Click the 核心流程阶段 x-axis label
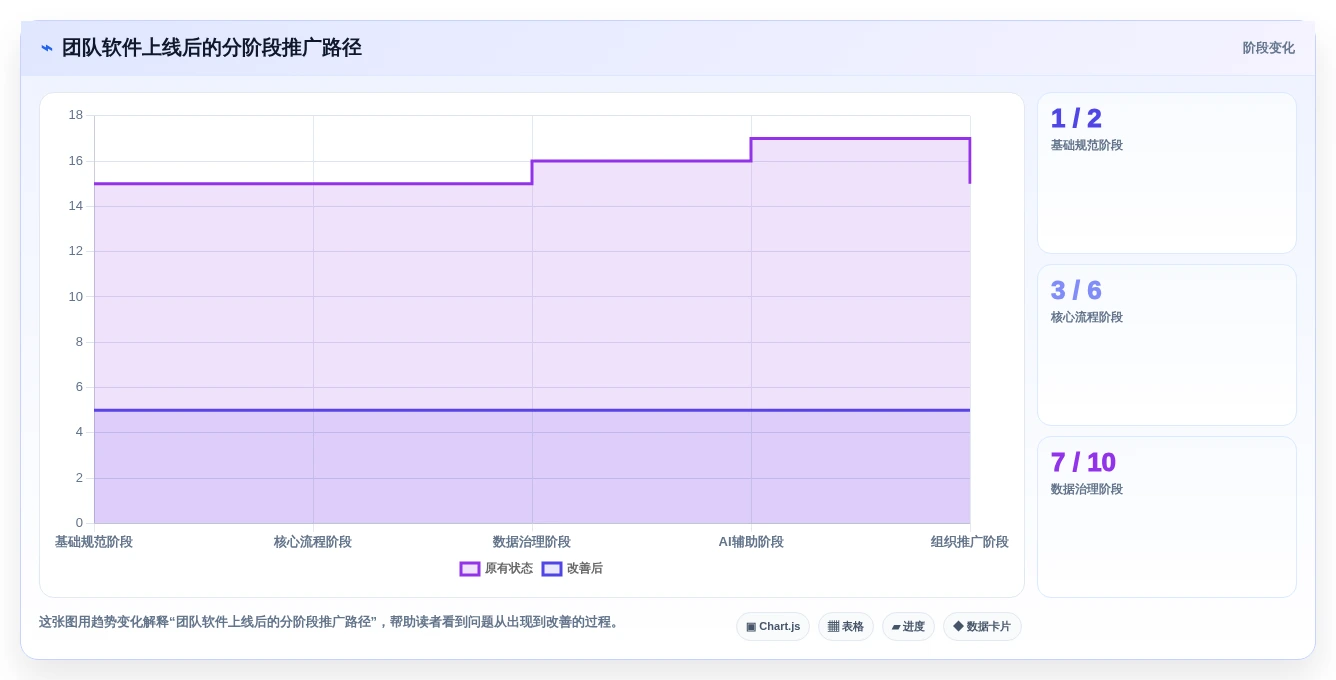 [x=313, y=542]
